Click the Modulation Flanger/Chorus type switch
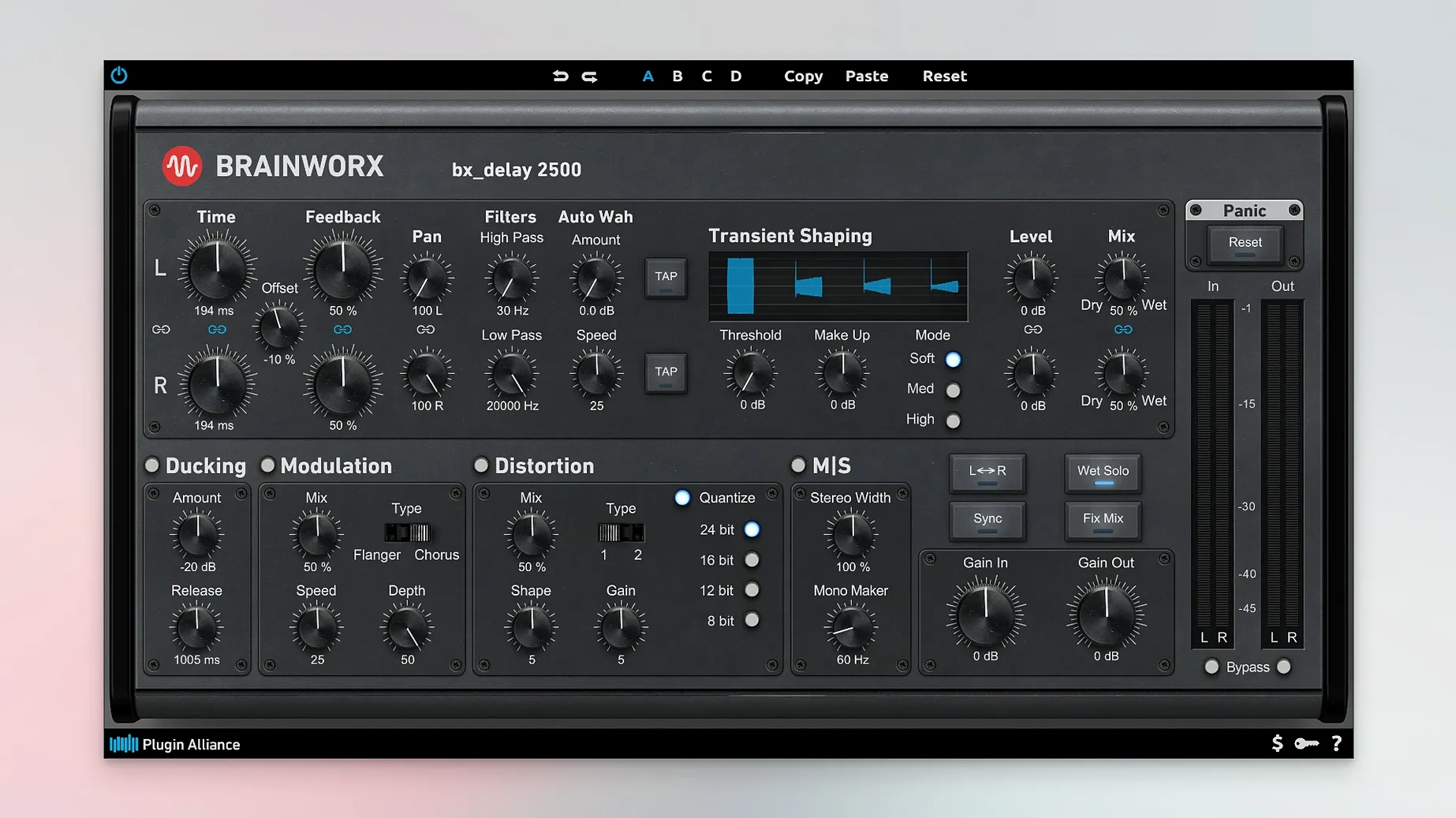The height and width of the screenshot is (818, 1456). [408, 532]
